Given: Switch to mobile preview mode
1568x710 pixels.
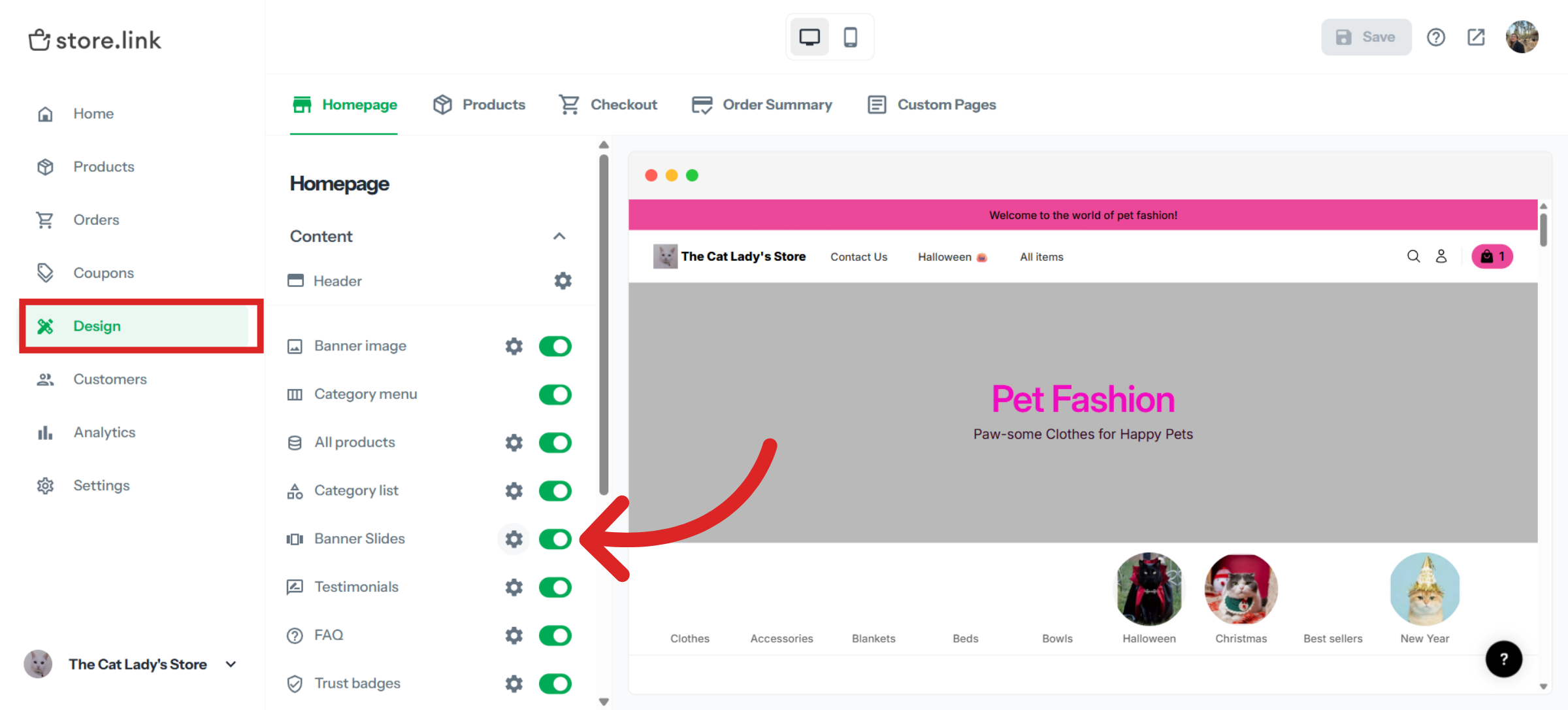Looking at the screenshot, I should [x=850, y=37].
